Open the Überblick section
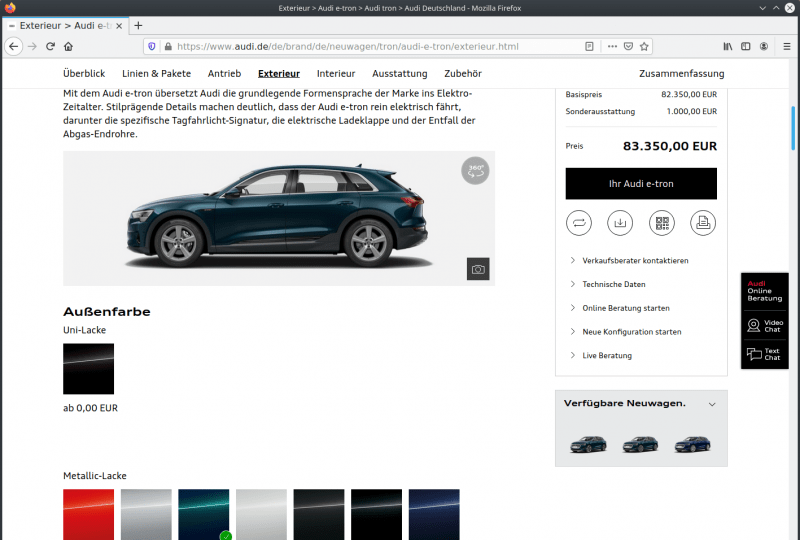This screenshot has width=800, height=540. point(84,73)
